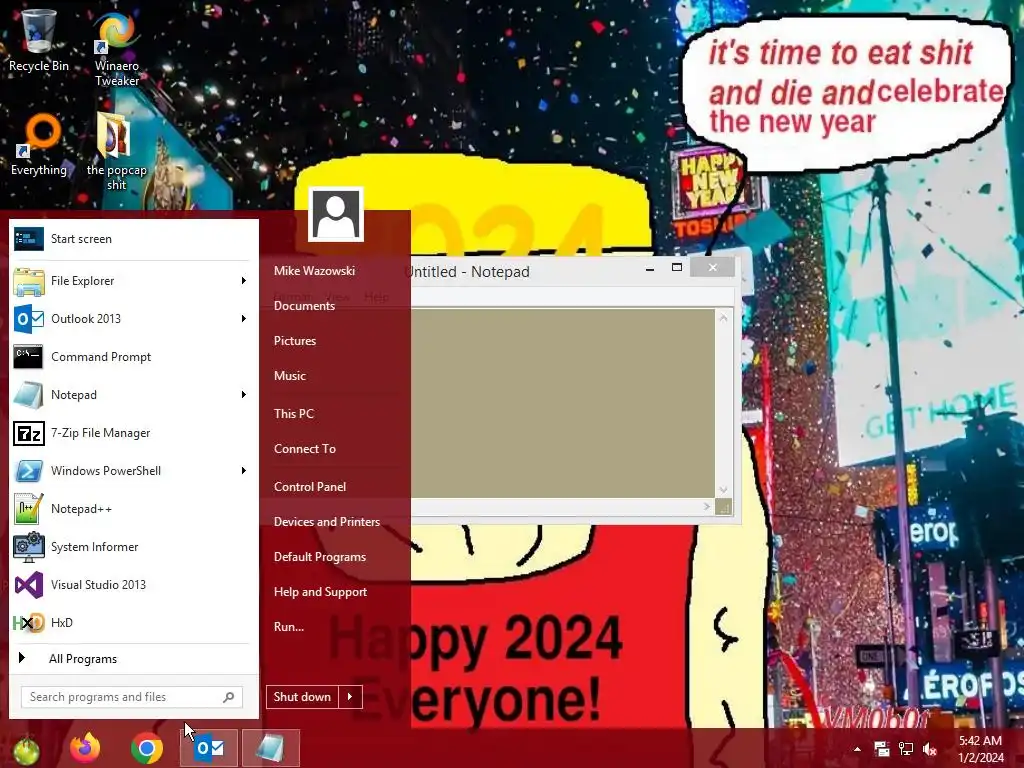The width and height of the screenshot is (1024, 768).
Task: Open Pictures from the start menu
Action: point(295,341)
